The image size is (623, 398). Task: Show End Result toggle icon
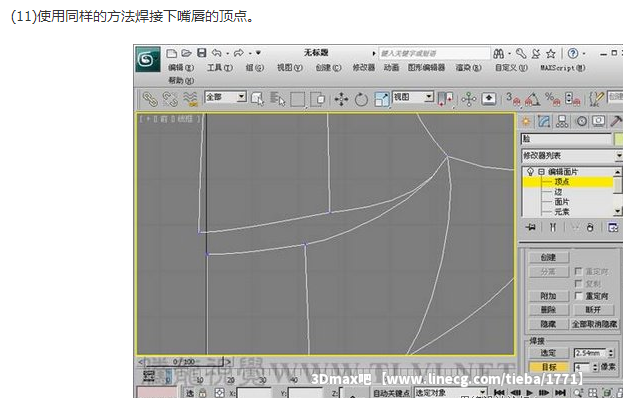pos(553,227)
